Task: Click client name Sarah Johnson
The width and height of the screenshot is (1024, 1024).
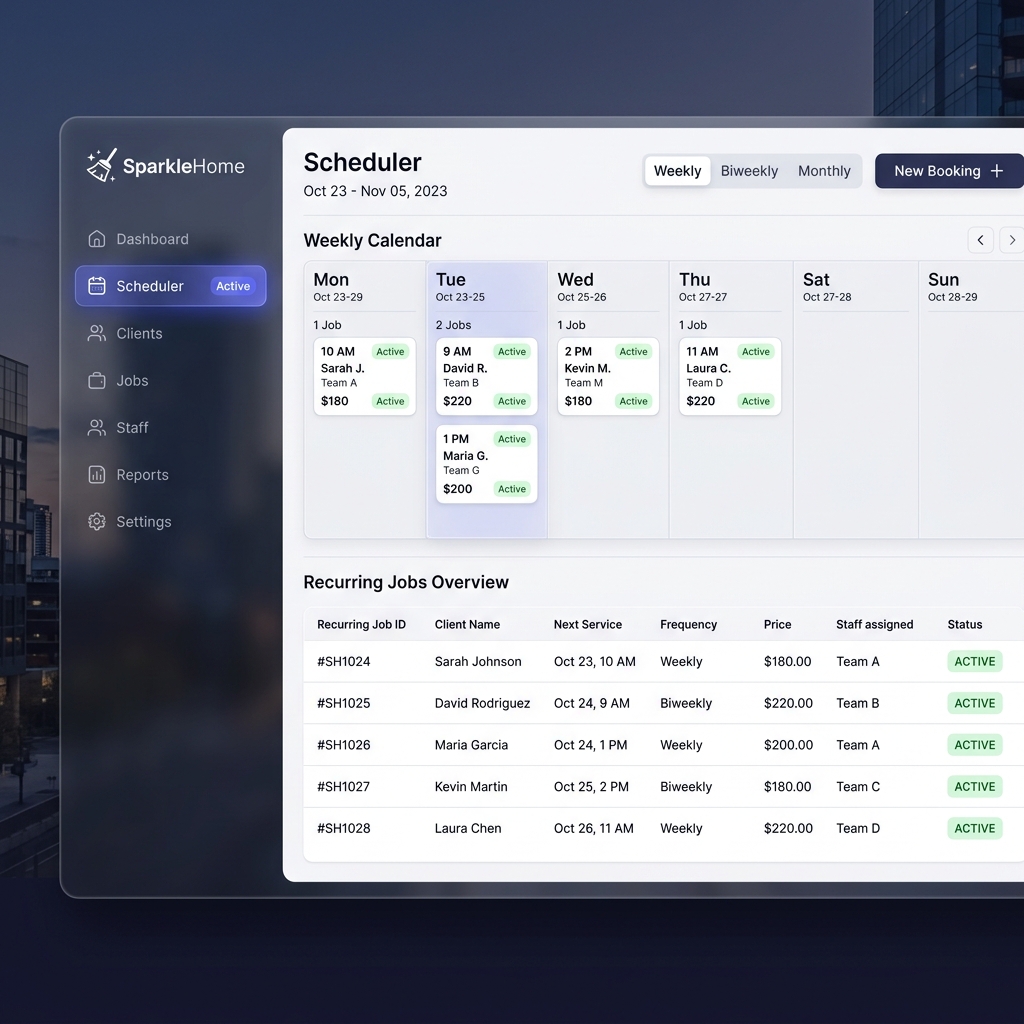Action: (x=478, y=662)
